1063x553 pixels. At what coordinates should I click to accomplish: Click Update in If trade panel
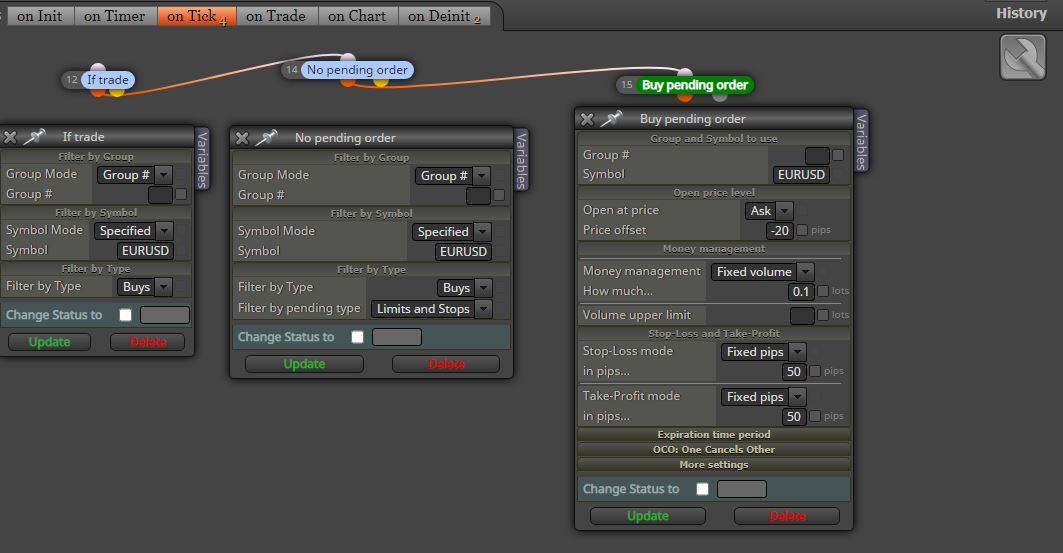[x=49, y=342]
